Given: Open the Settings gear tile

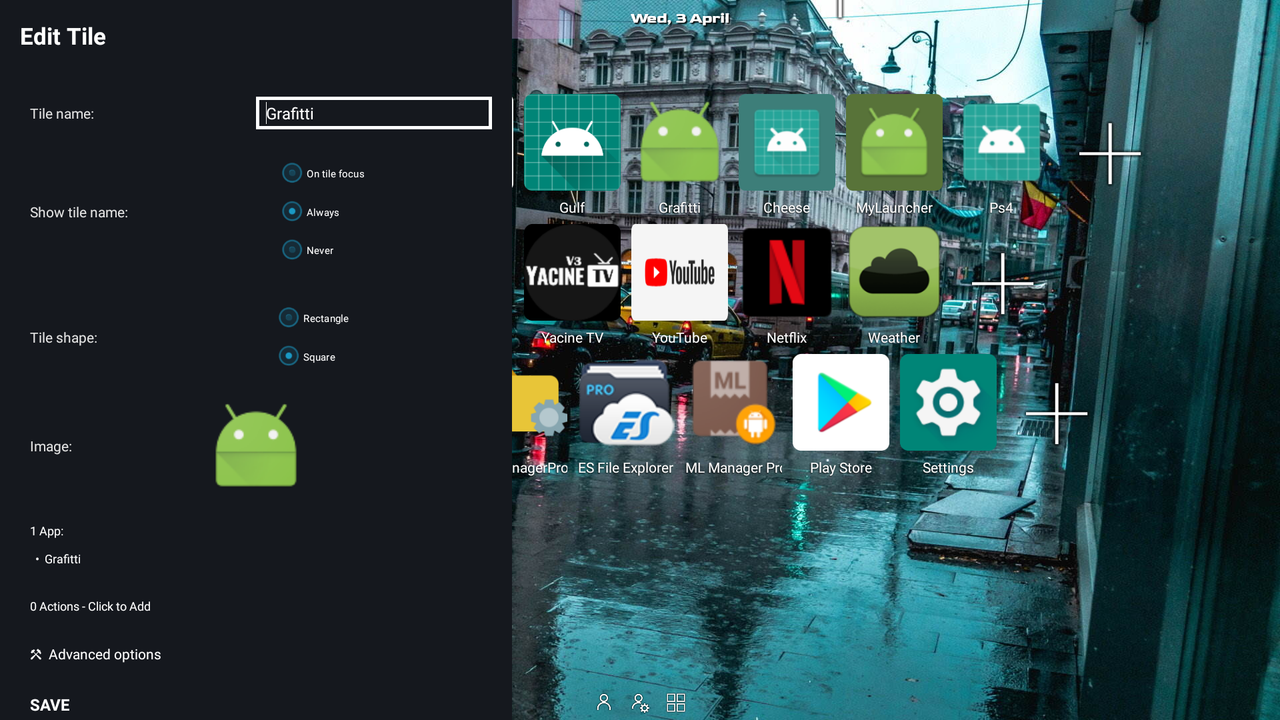Looking at the screenshot, I should [948, 402].
